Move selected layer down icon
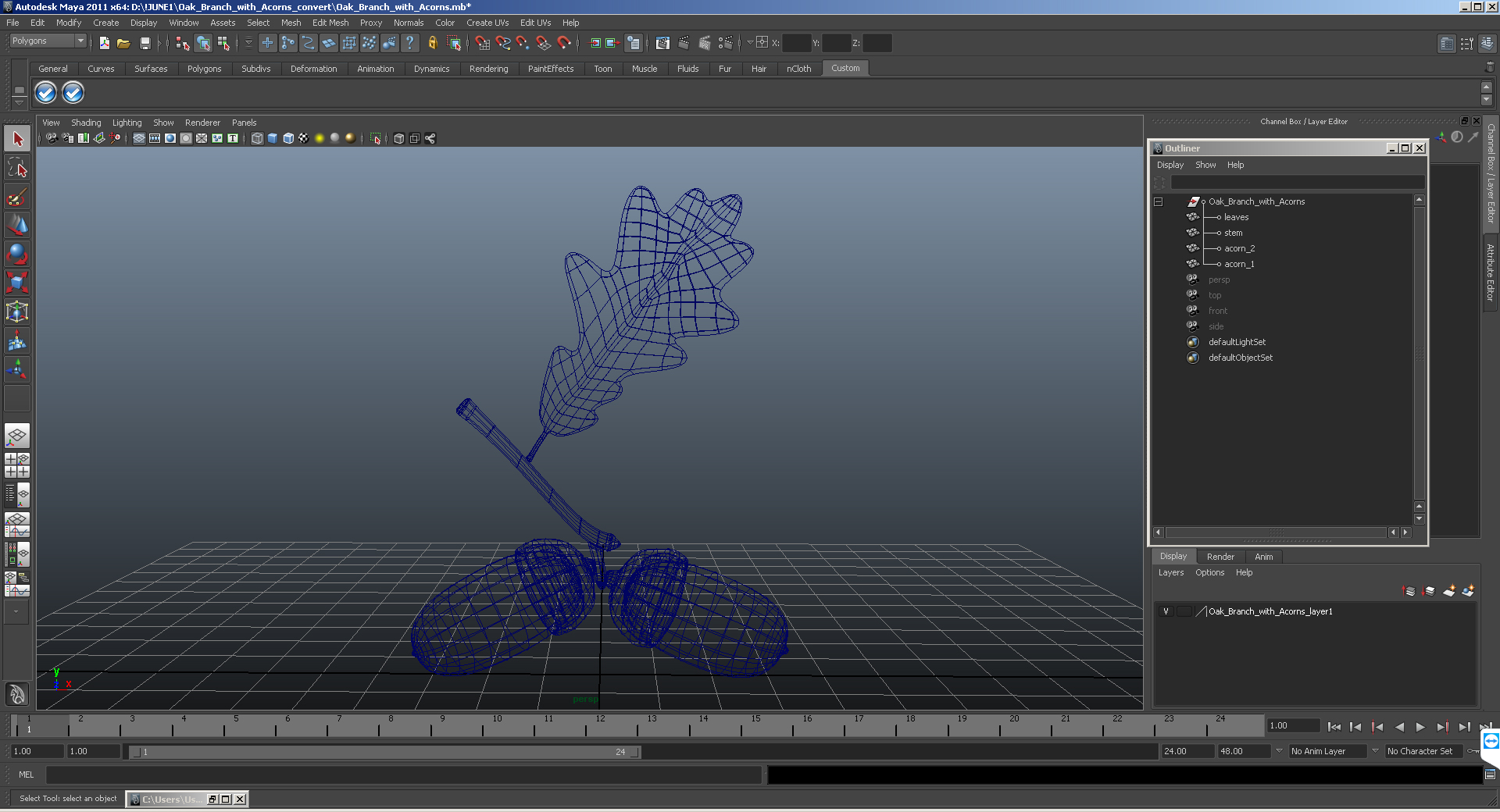1500x812 pixels. click(1429, 591)
